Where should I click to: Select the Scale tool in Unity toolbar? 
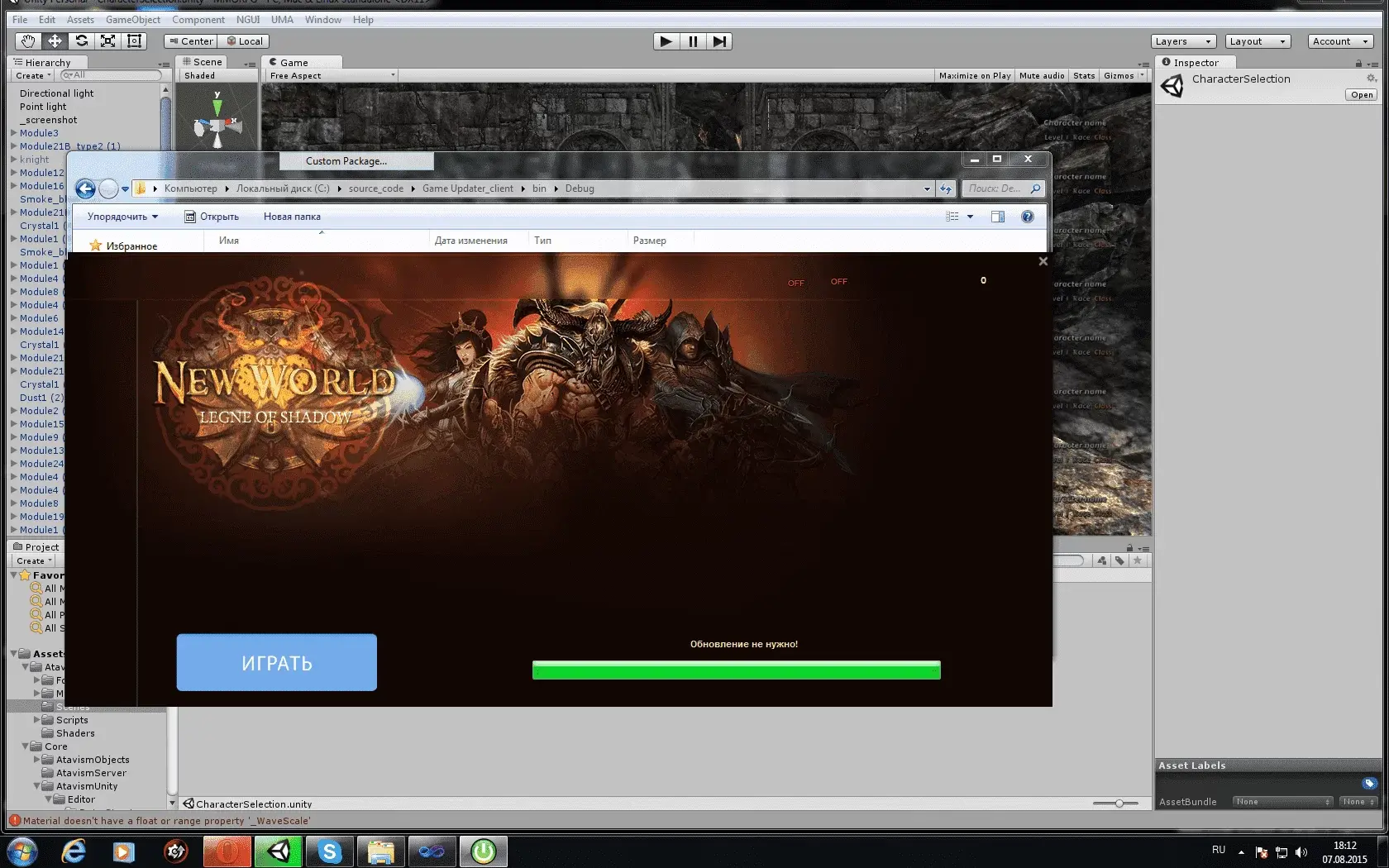pos(107,41)
